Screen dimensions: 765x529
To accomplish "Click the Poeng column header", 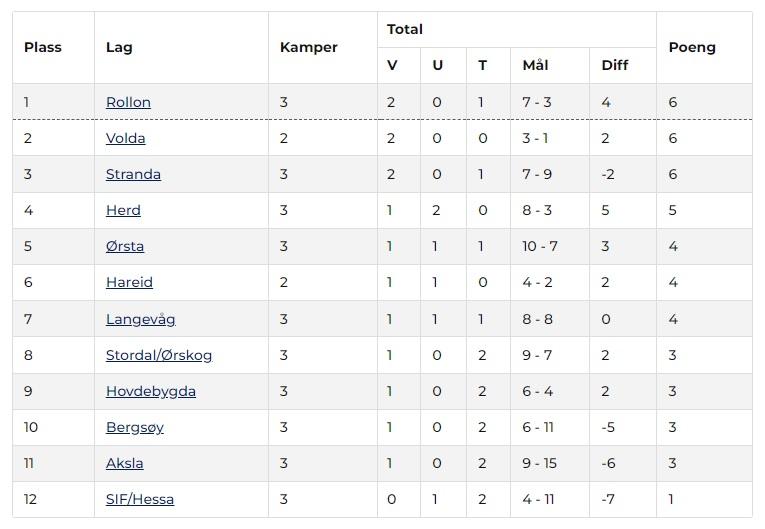I will click(x=692, y=47).
